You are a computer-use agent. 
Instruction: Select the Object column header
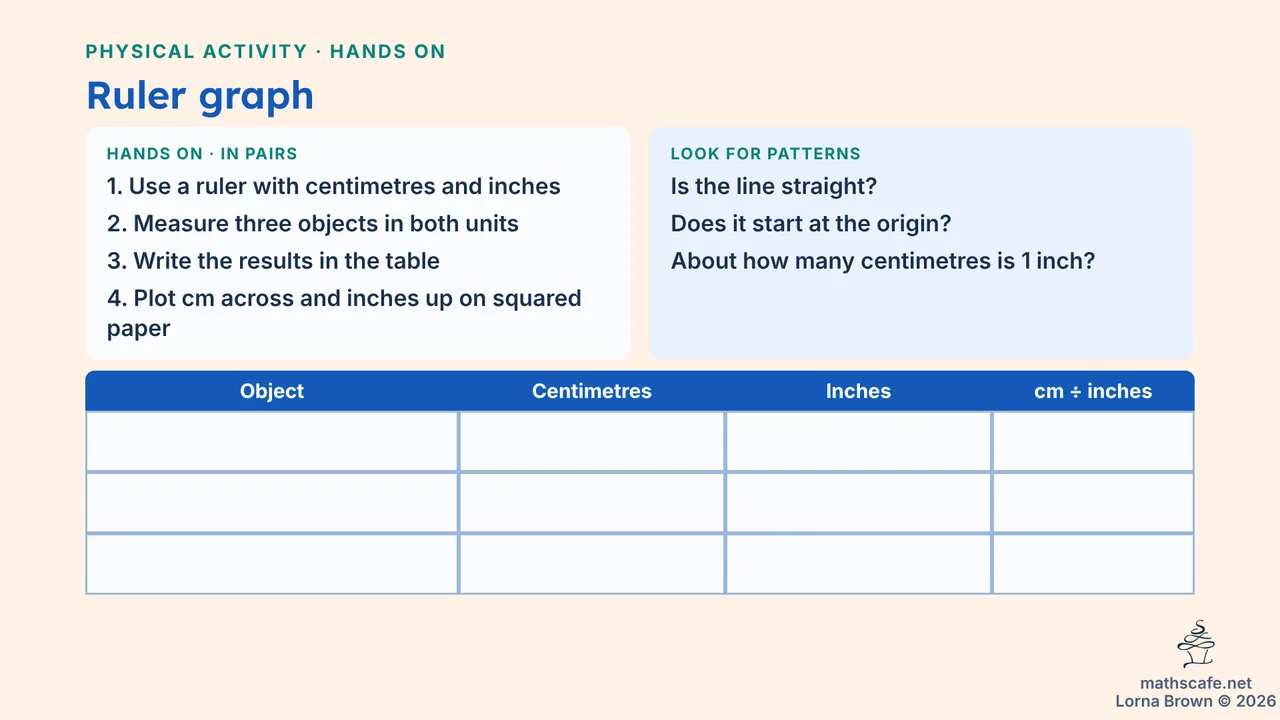pyautogui.click(x=272, y=391)
